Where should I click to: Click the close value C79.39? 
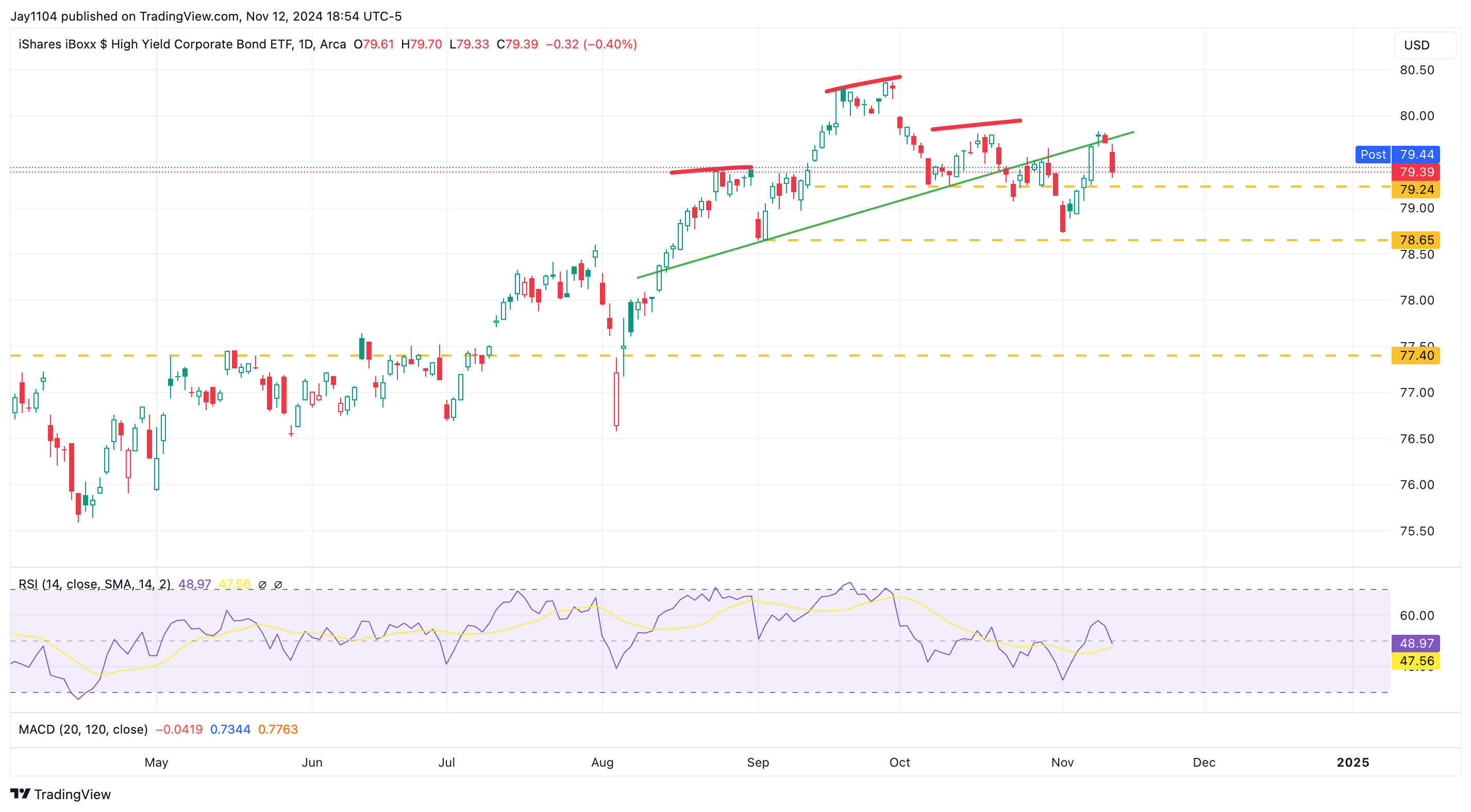pos(517,44)
